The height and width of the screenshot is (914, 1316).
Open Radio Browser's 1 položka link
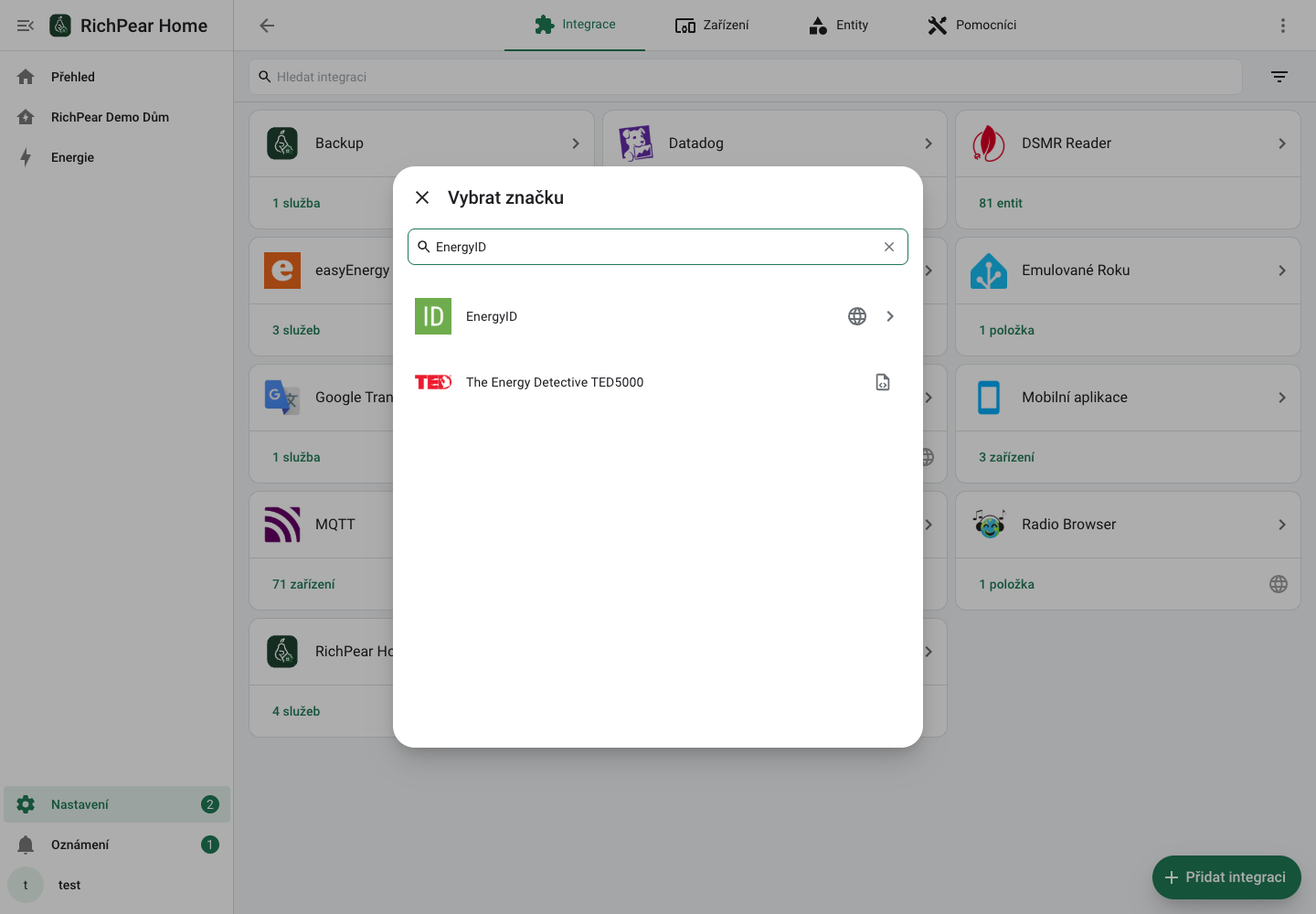[x=1007, y=584]
